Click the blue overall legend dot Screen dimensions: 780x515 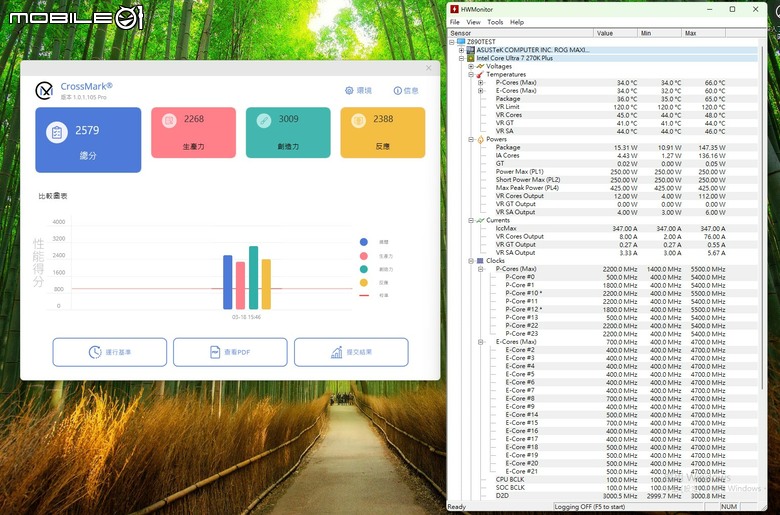(x=364, y=242)
